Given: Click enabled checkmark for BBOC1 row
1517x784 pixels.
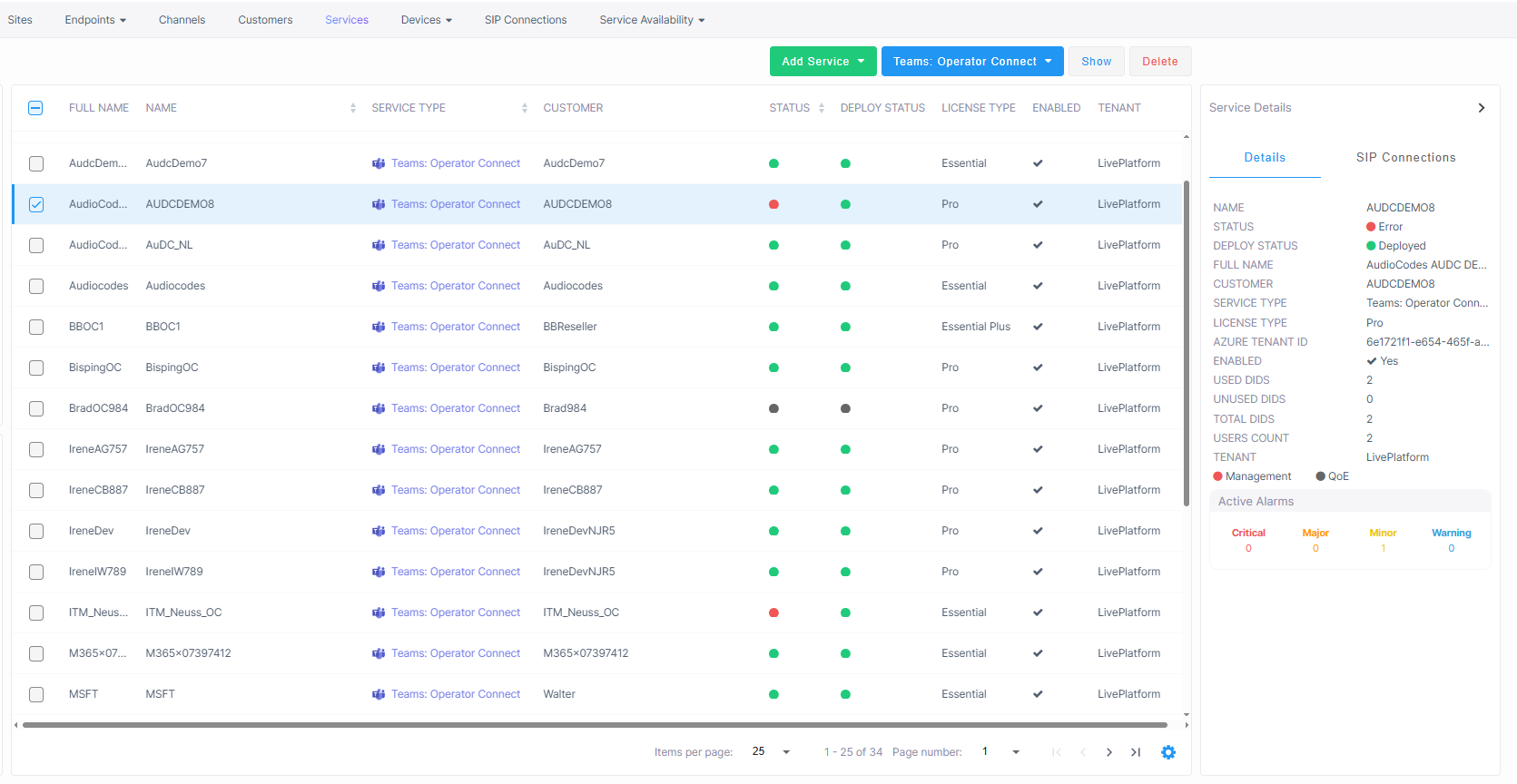Looking at the screenshot, I should 1038,327.
